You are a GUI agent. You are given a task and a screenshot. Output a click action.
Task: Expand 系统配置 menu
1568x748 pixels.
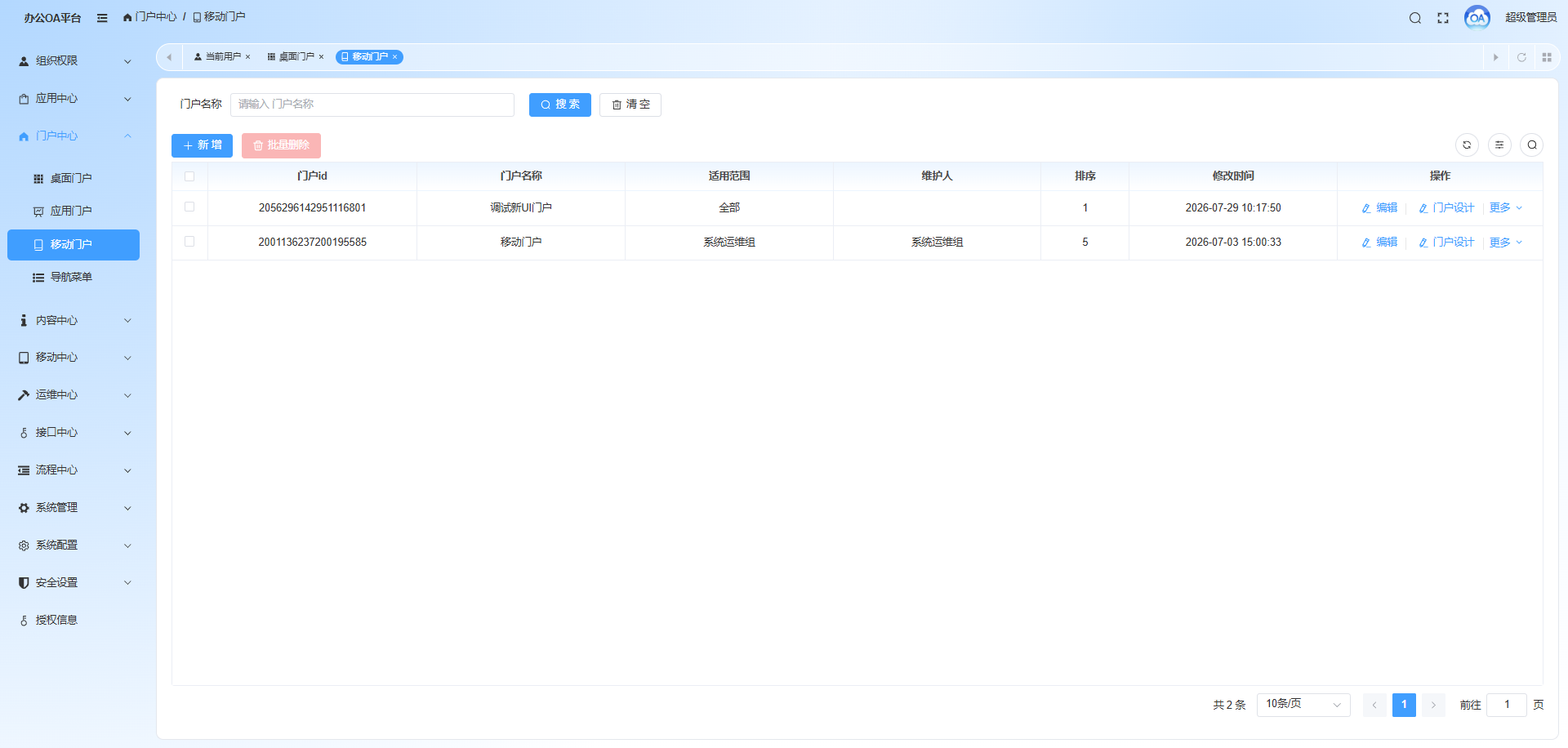(x=73, y=545)
